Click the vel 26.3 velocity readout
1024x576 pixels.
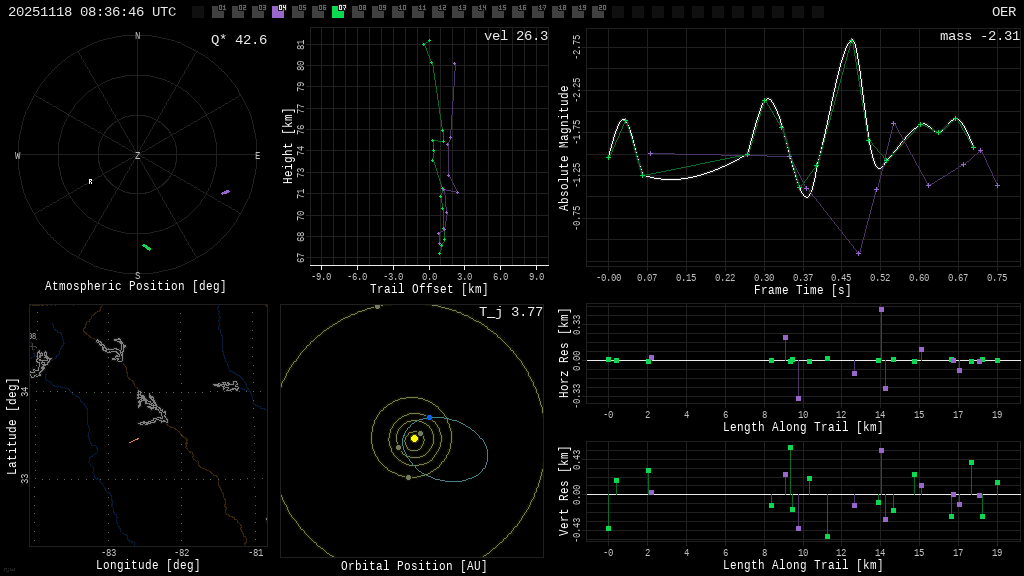515,36
